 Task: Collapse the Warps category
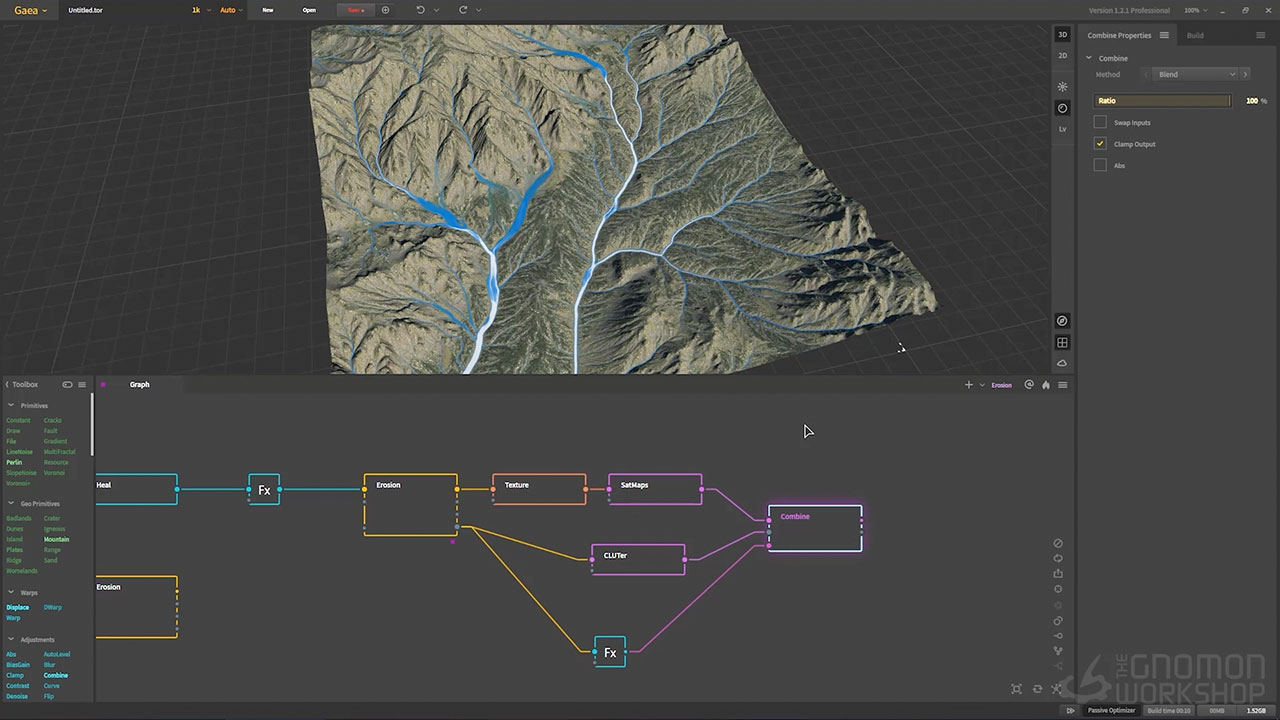coord(11,593)
